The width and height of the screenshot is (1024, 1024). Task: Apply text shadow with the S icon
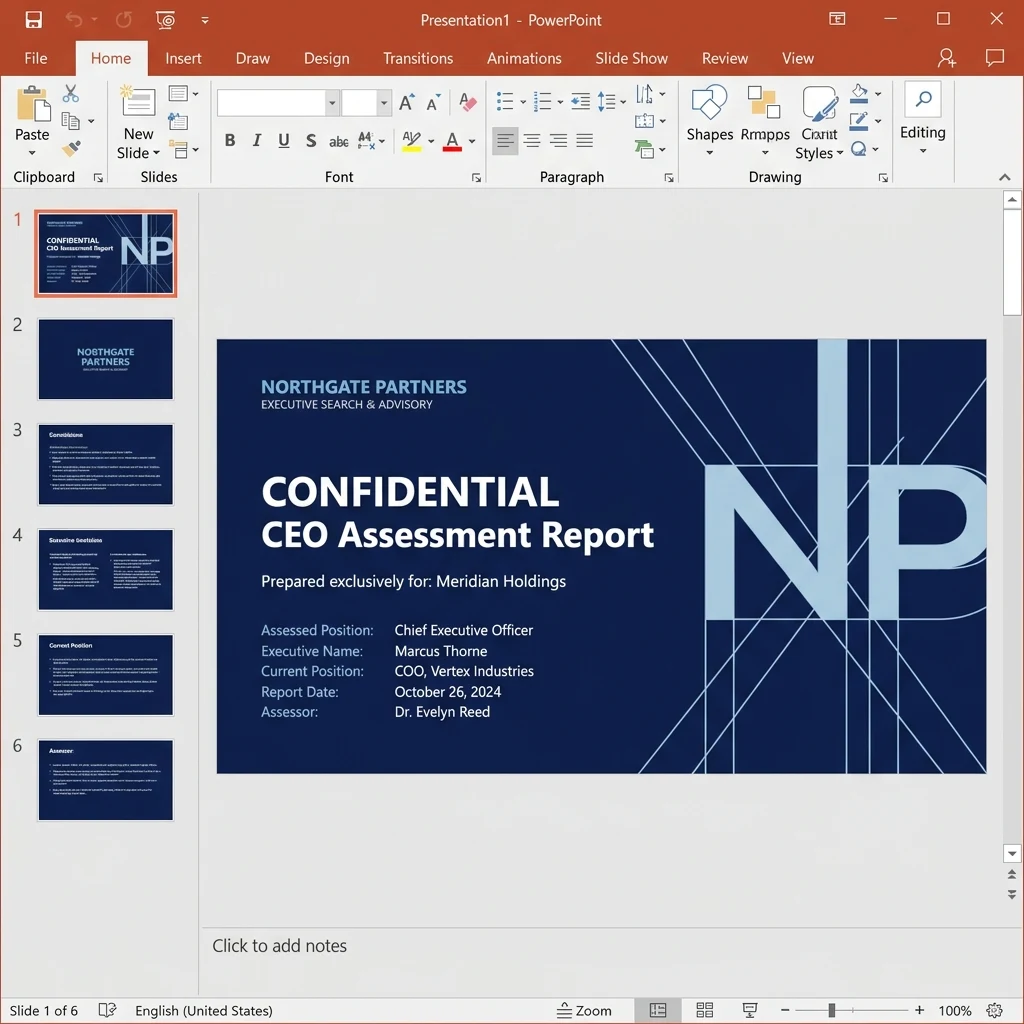click(311, 140)
